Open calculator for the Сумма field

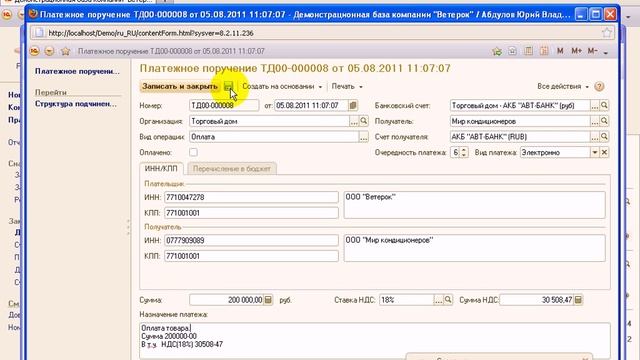click(x=268, y=300)
